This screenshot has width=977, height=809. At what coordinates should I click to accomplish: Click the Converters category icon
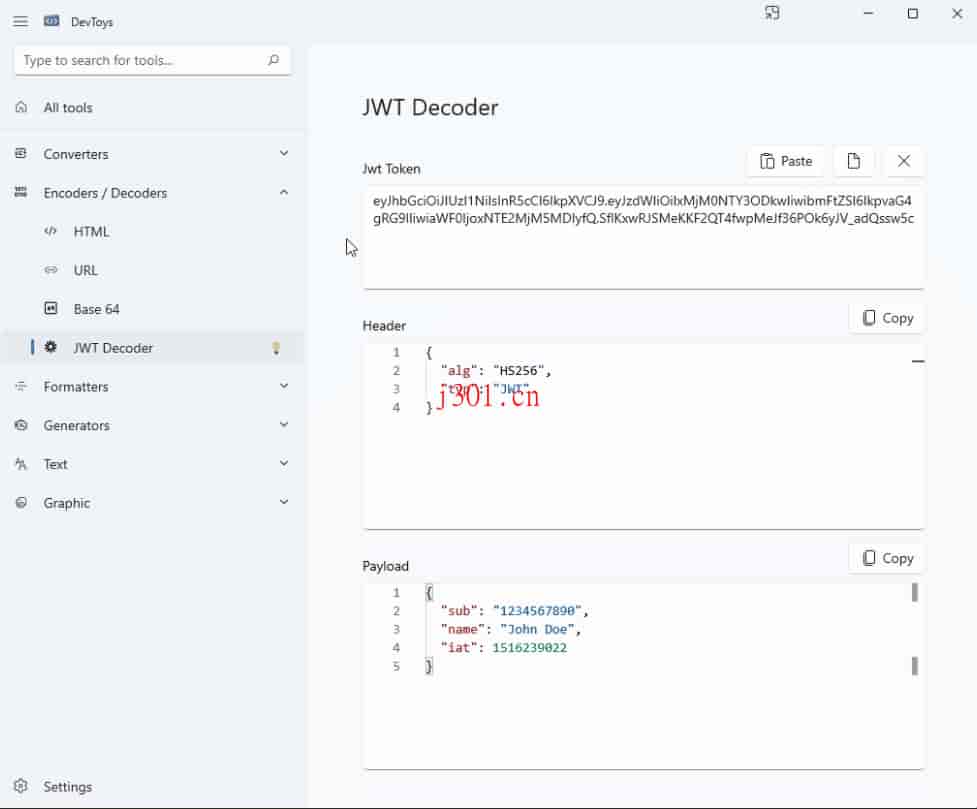(21, 153)
